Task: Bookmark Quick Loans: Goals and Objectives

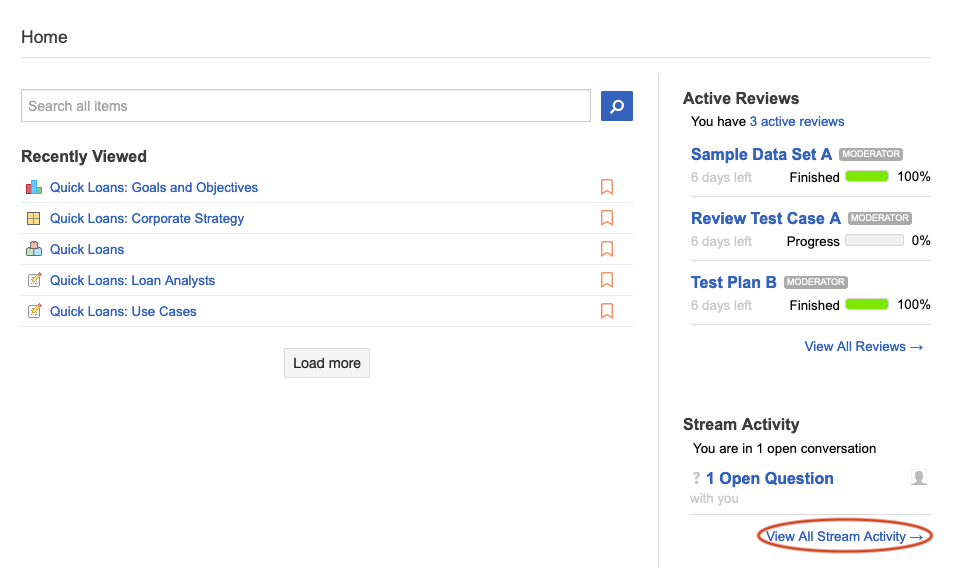Action: (606, 187)
